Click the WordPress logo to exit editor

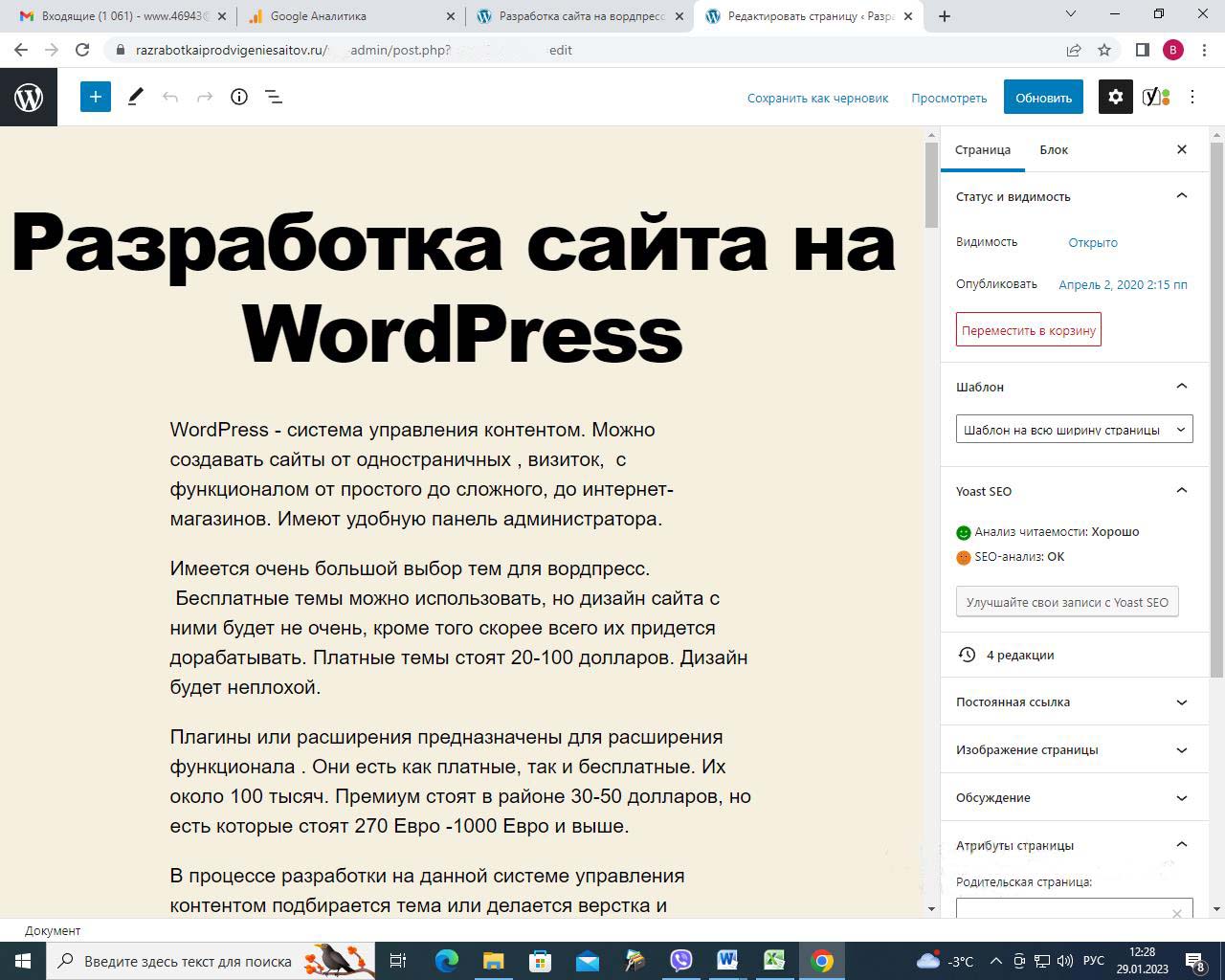(x=29, y=97)
